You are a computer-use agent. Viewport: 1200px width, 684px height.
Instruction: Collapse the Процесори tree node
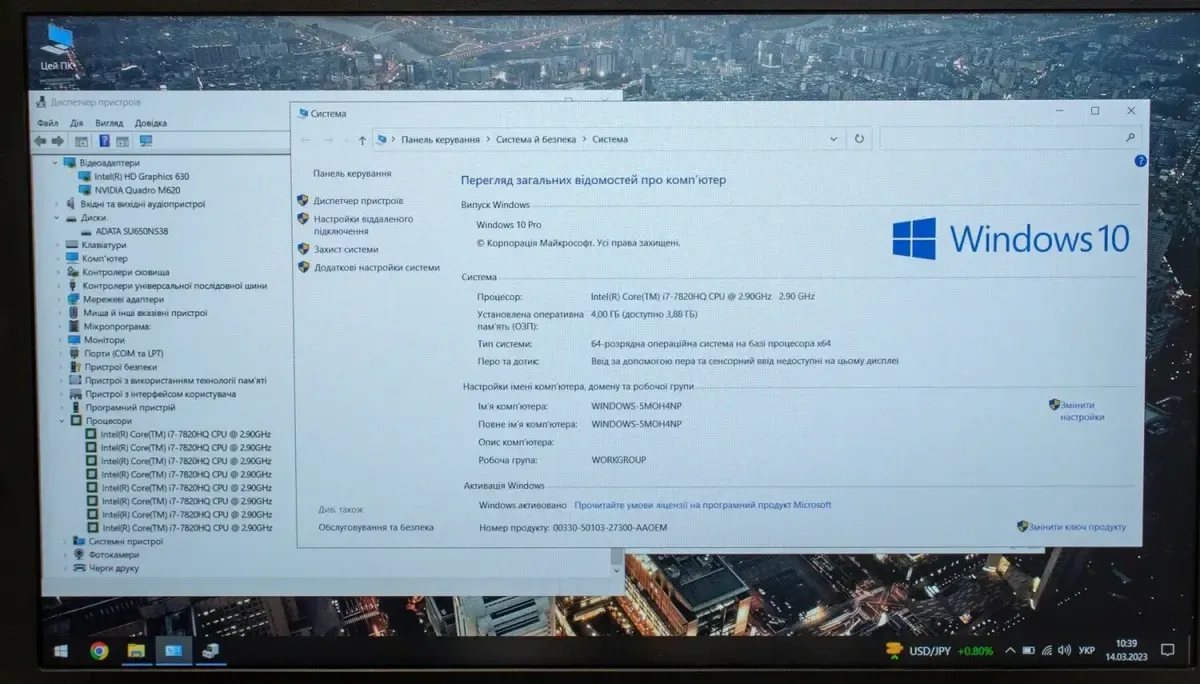(x=58, y=422)
